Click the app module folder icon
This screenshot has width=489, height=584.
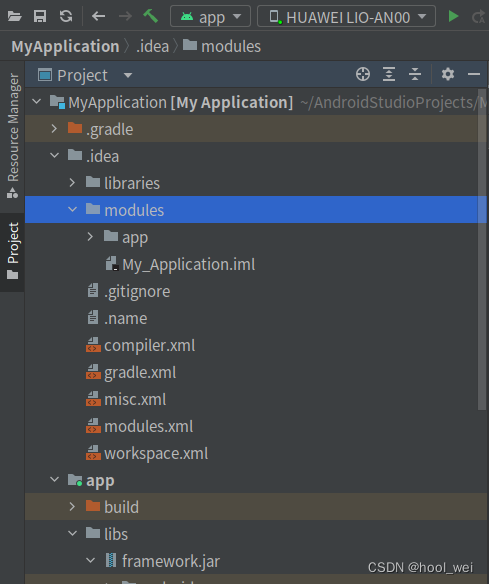[x=75, y=480]
